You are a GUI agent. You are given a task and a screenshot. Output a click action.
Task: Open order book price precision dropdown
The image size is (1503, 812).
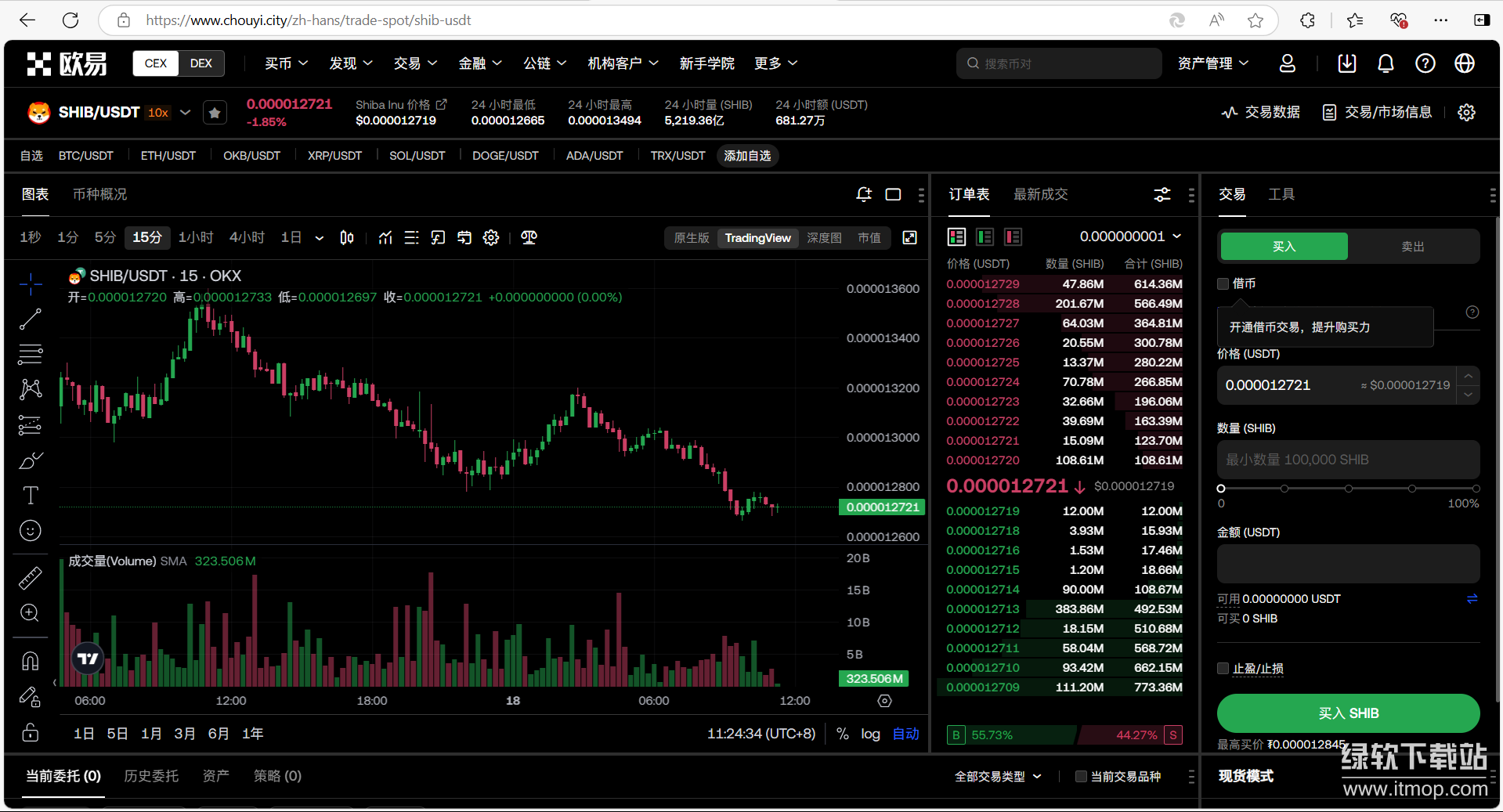coord(1129,236)
